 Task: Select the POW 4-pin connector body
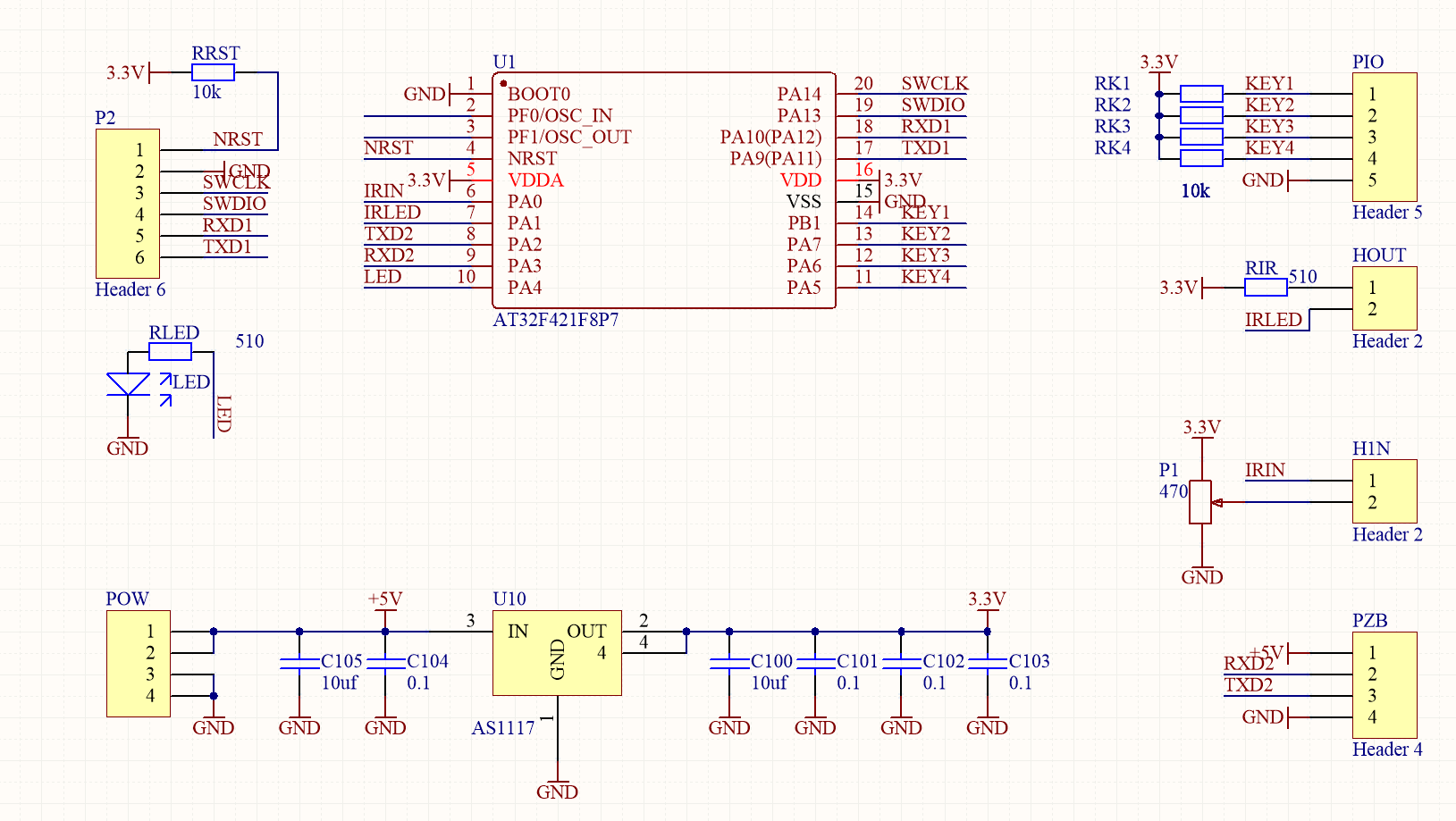(139, 664)
